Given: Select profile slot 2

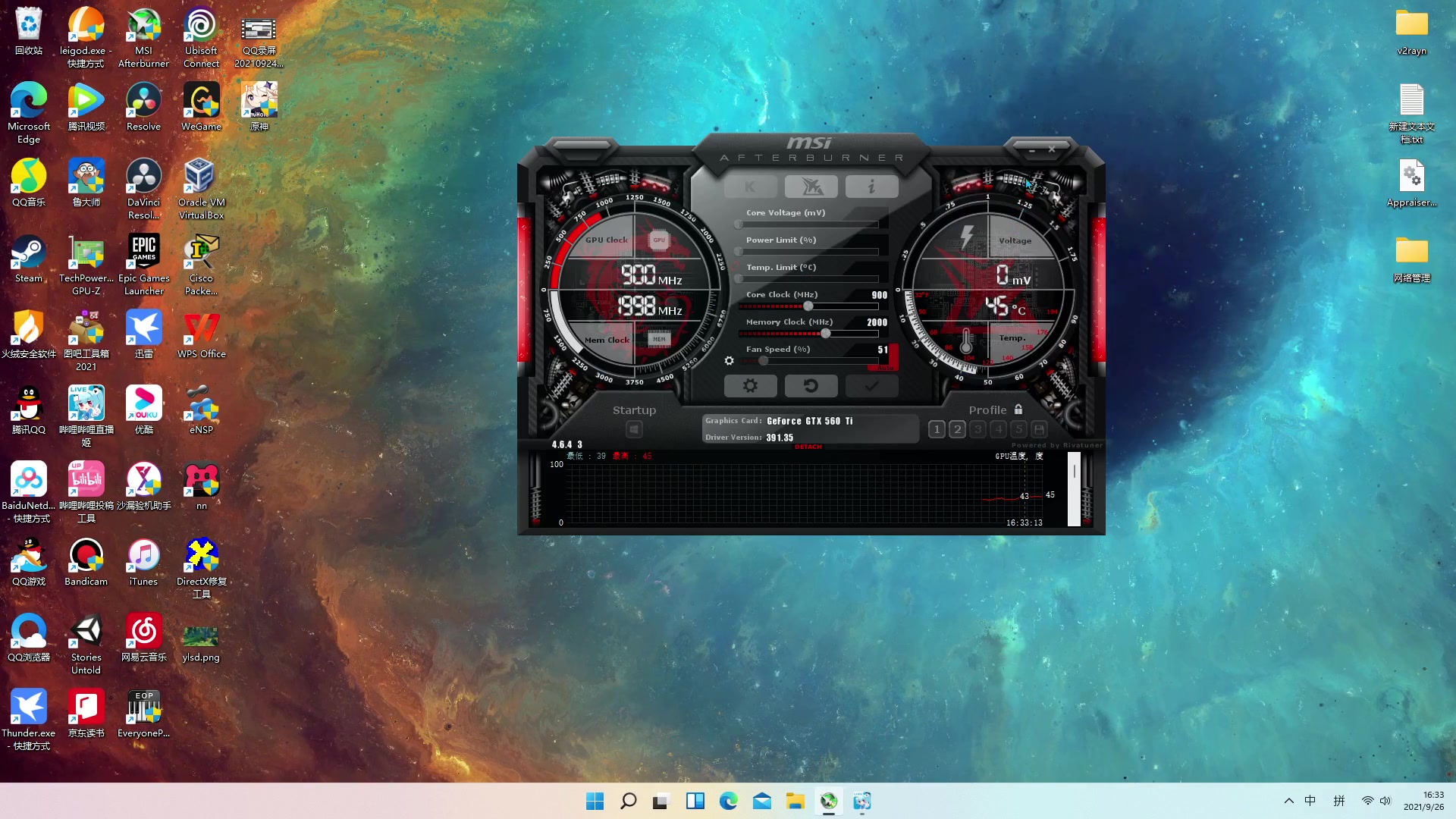Looking at the screenshot, I should [x=957, y=429].
